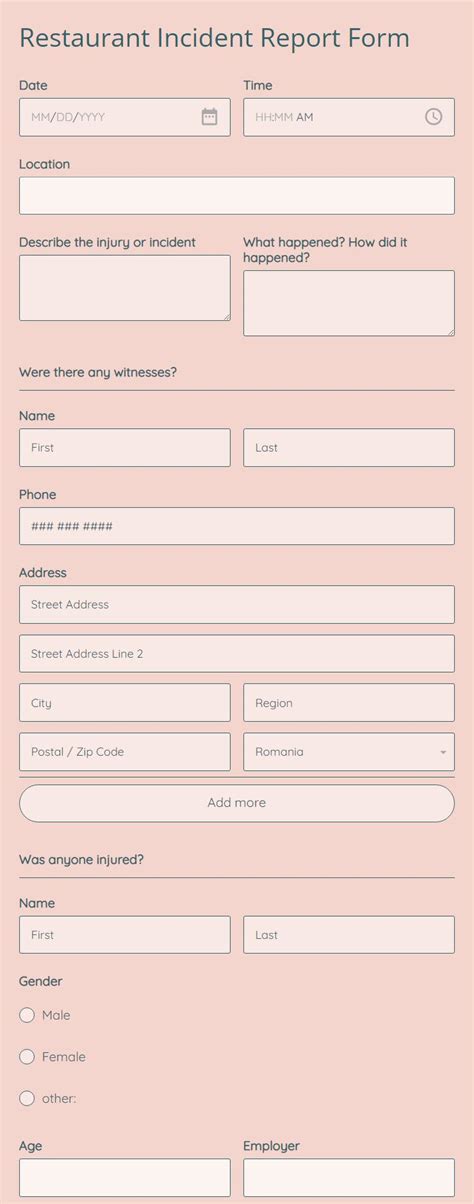
Task: Select the Male gender option
Action: (x=27, y=1015)
